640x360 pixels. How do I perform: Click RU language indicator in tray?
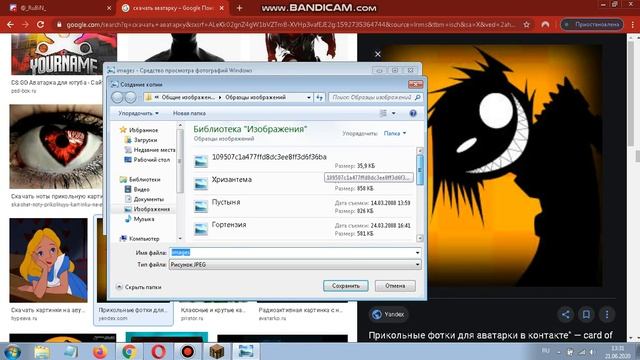[x=546, y=351]
